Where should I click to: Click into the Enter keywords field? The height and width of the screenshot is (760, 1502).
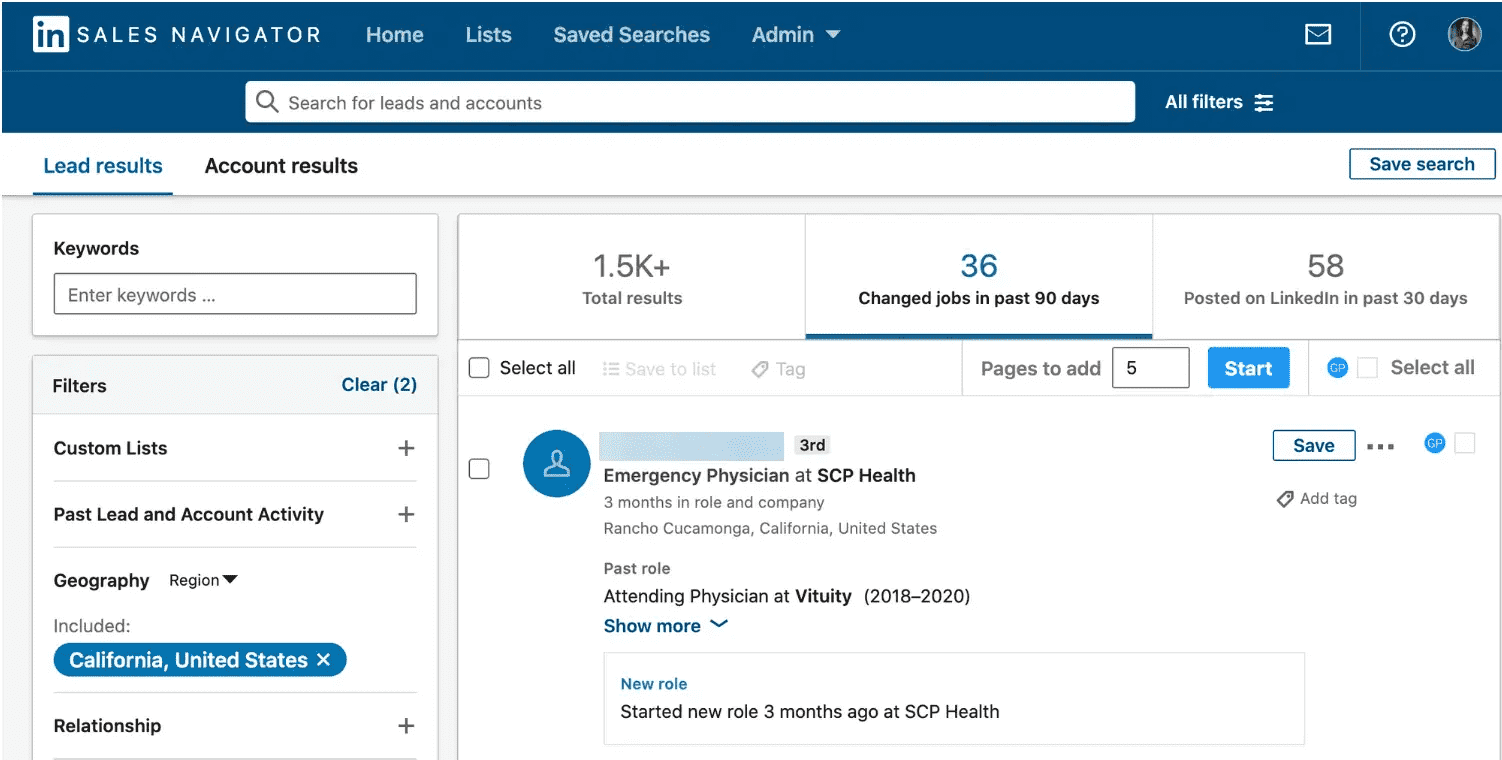pos(235,295)
